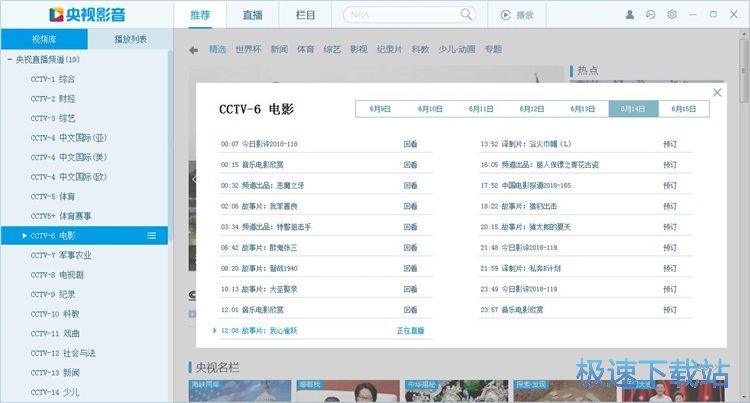
Task: Click 预订 for 17:52 中国电影报道
Action: point(670,185)
